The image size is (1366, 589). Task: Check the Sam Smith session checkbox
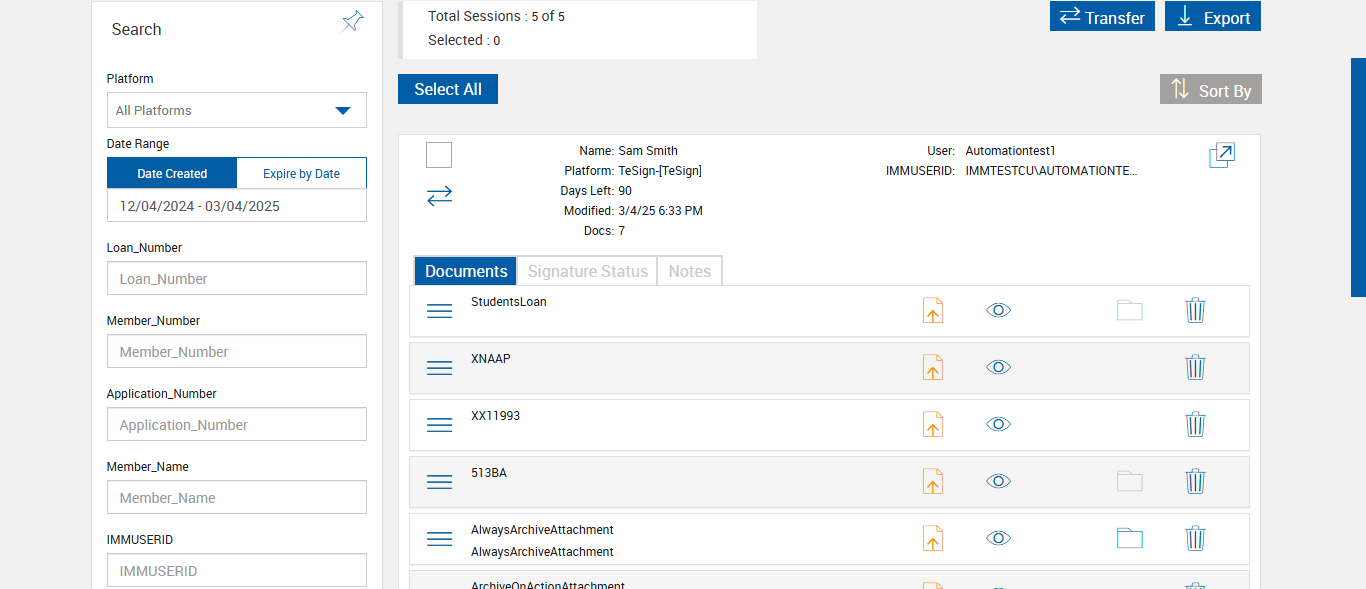[x=439, y=155]
